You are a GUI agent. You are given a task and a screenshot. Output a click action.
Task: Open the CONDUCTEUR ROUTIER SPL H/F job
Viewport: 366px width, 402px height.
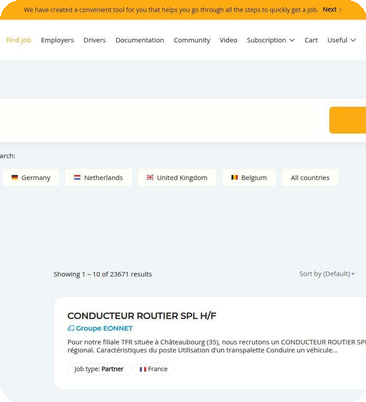click(142, 316)
